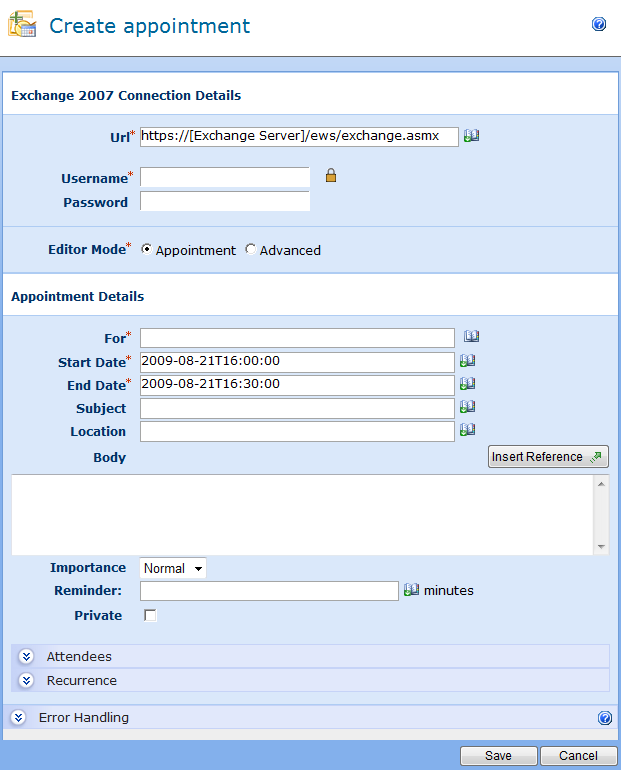
Task: Click the reference icon beside Location field
Action: click(x=467, y=431)
